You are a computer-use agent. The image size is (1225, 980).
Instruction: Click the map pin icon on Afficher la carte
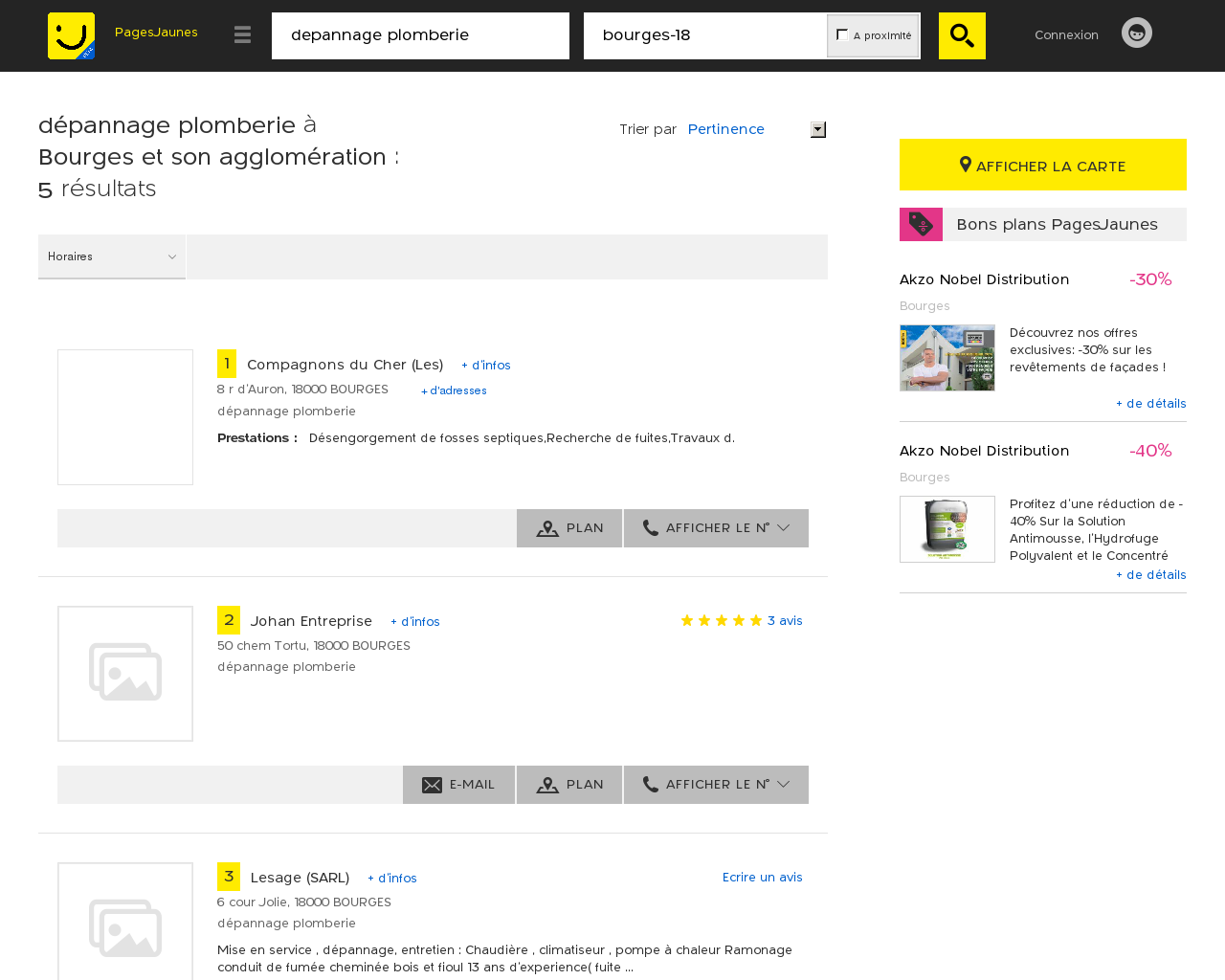click(966, 165)
